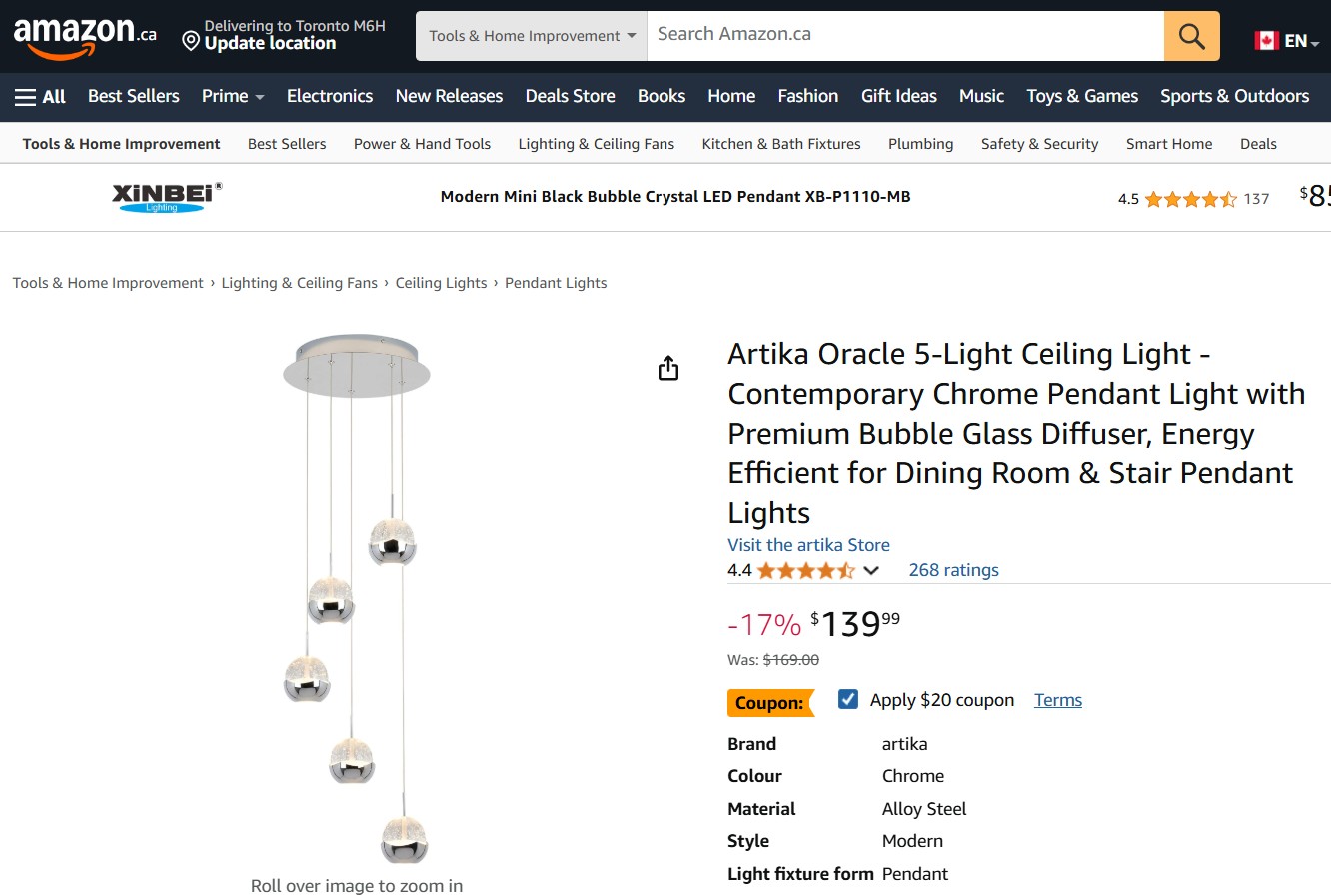Click the Amazon.ca logo

pos(85,37)
